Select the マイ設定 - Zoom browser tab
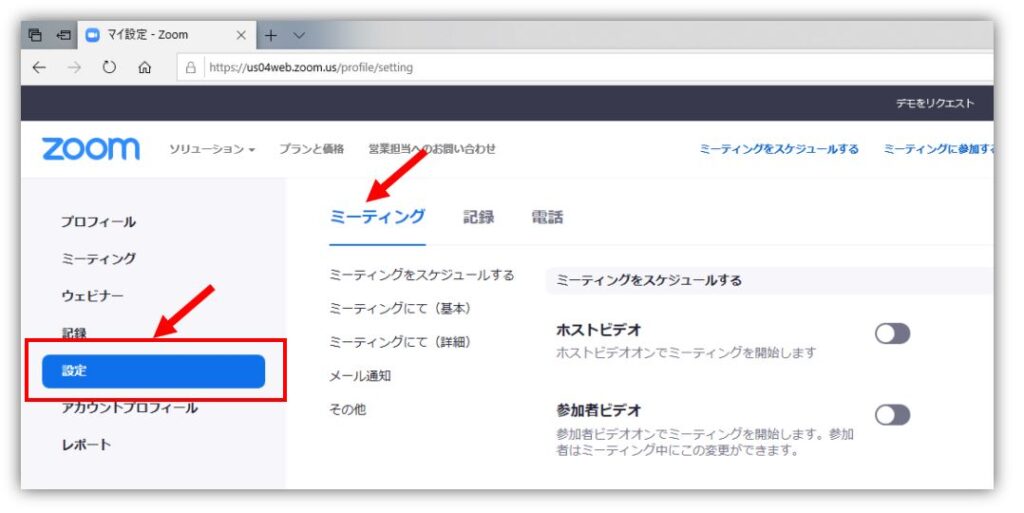Screen dimensions: 1024x513 tap(167, 35)
